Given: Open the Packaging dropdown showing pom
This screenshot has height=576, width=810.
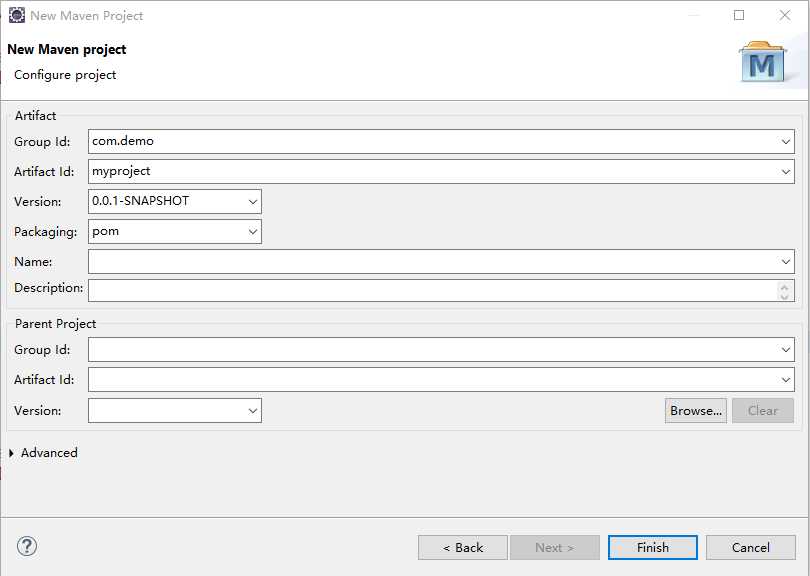Looking at the screenshot, I should tap(253, 231).
